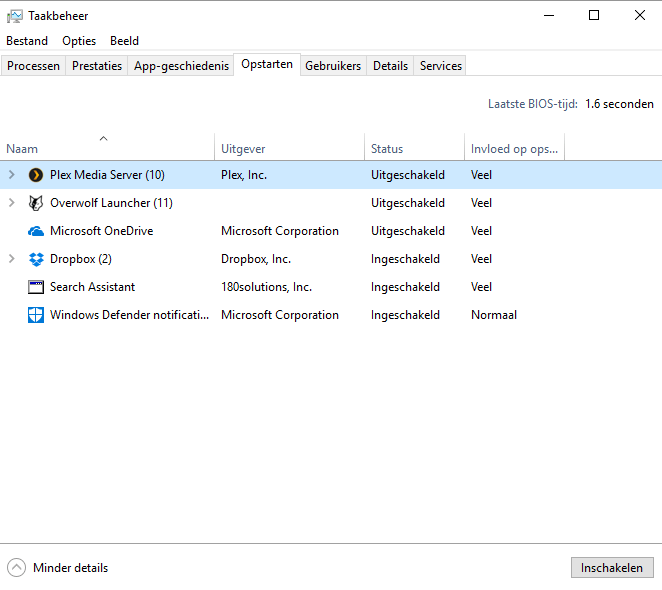Click the Normaal impact value
The width and height of the screenshot is (662, 590).
(494, 315)
